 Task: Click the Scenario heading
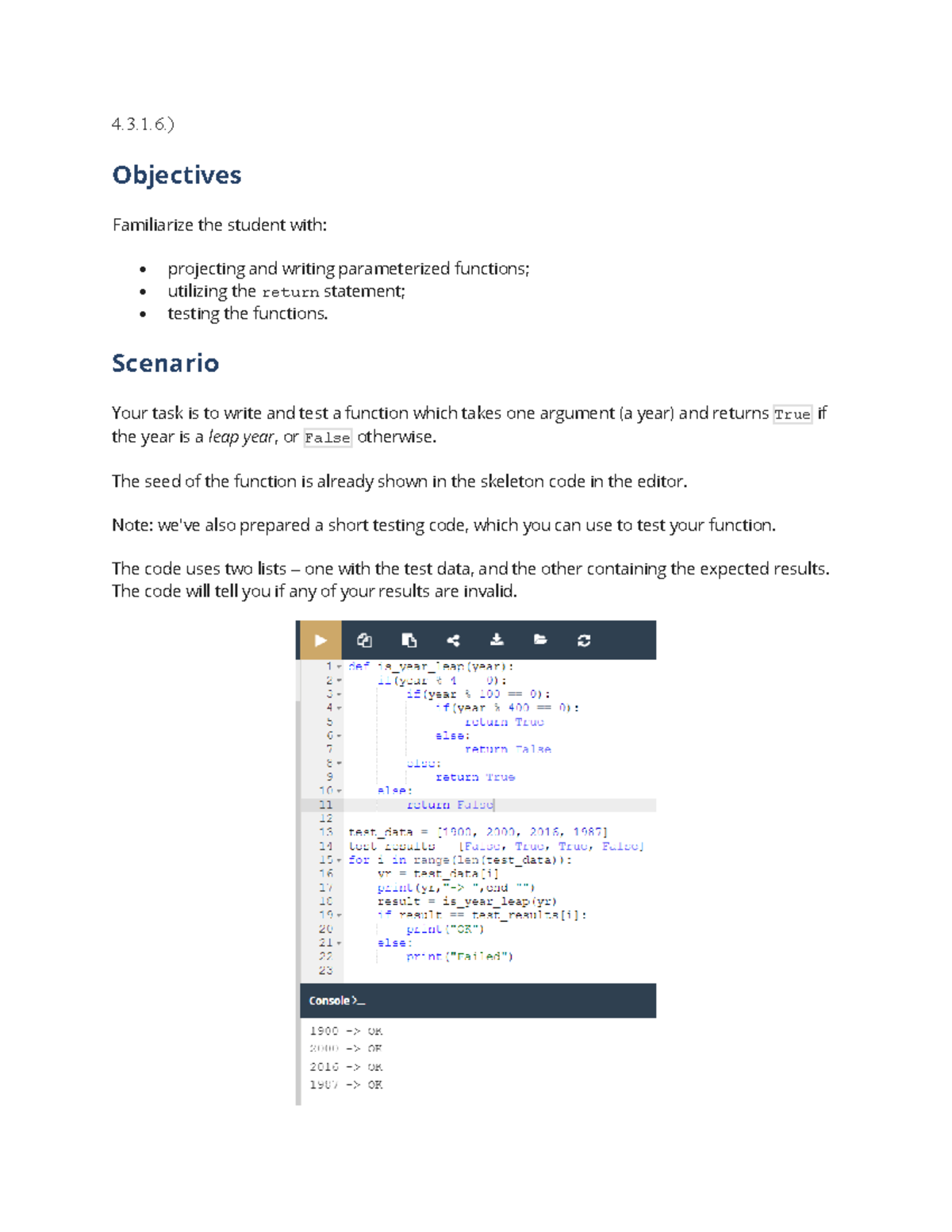165,363
